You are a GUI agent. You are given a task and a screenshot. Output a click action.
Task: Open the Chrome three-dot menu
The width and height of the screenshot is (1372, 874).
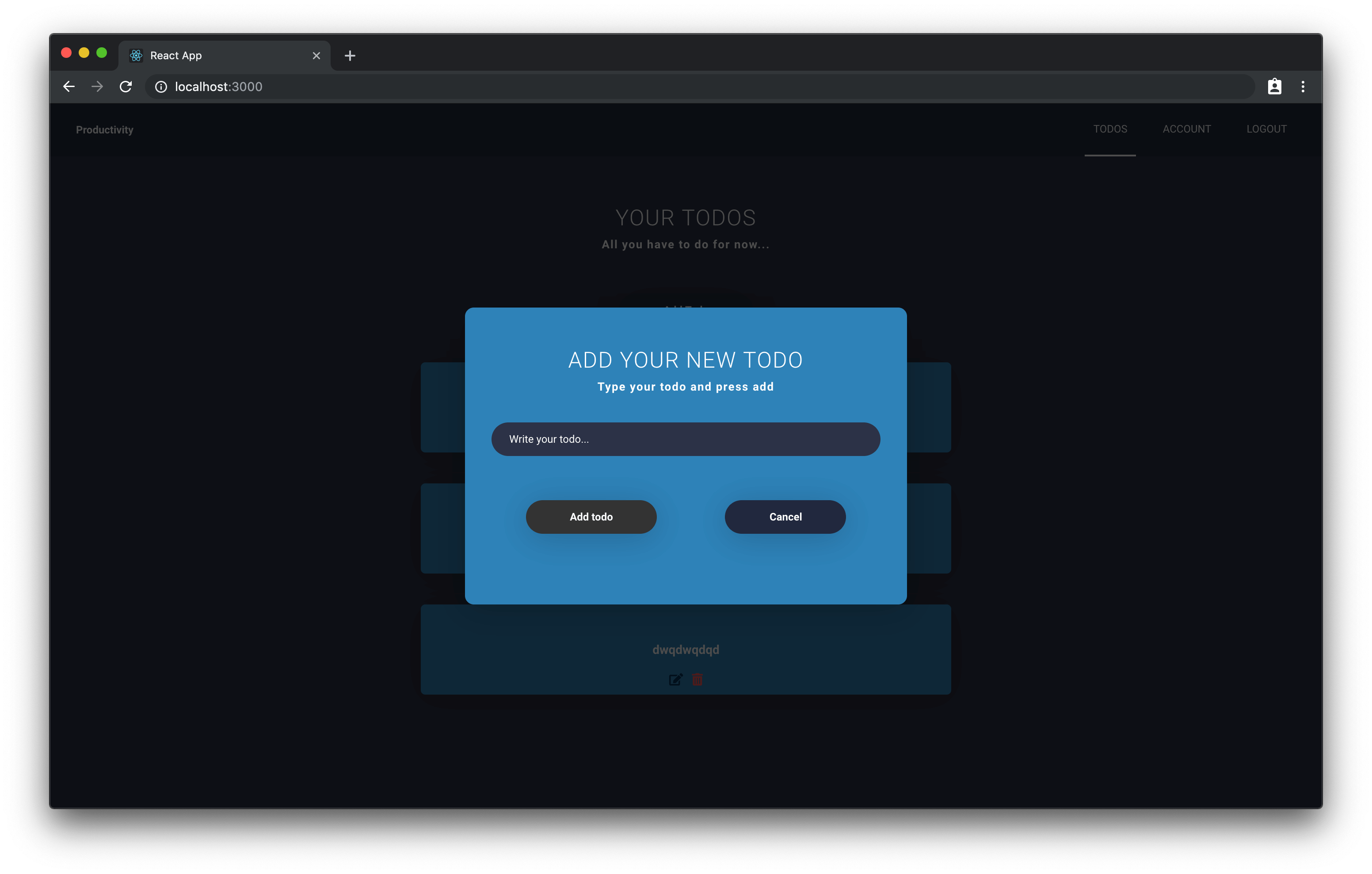1303,87
